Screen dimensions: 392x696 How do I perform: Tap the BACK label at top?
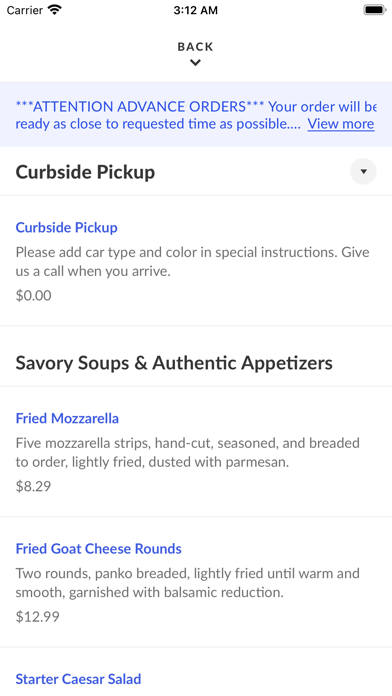pos(195,47)
